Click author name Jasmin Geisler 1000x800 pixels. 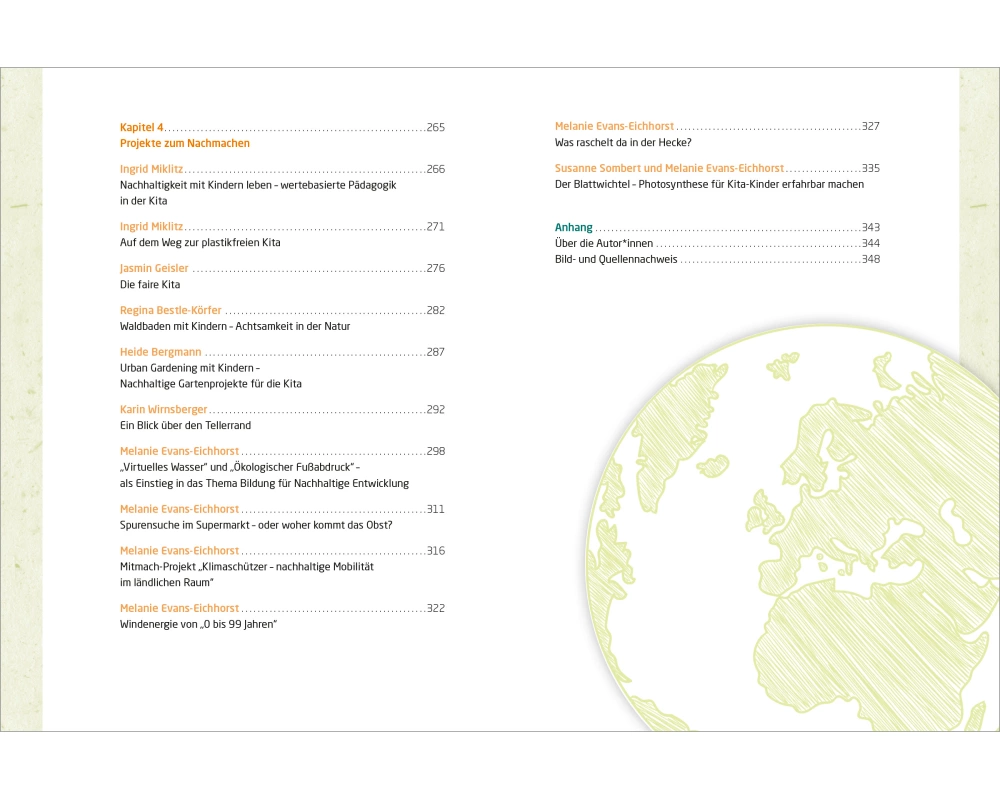pyautogui.click(x=155, y=268)
